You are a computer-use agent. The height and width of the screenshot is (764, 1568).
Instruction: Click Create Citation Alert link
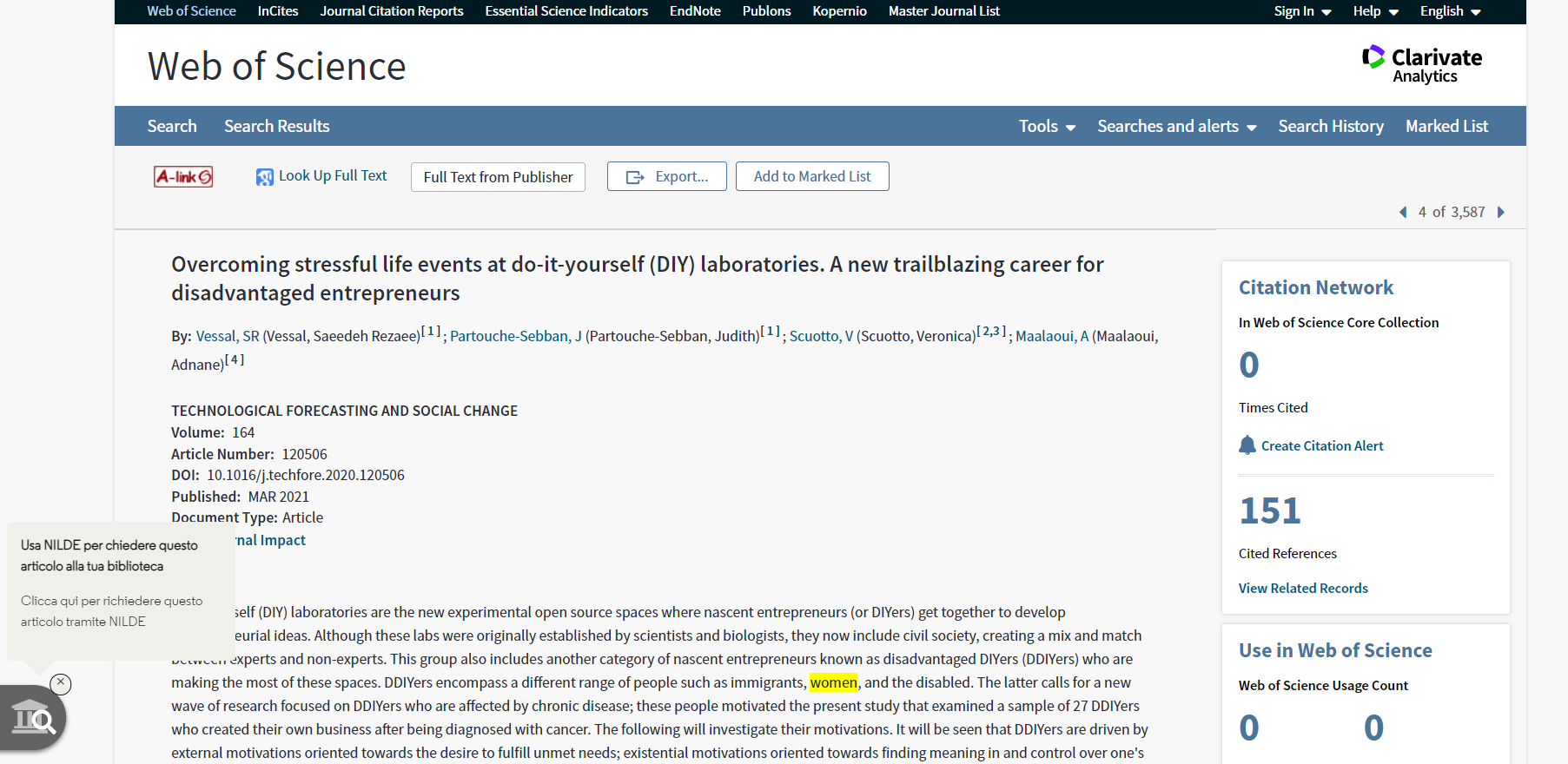(1322, 445)
